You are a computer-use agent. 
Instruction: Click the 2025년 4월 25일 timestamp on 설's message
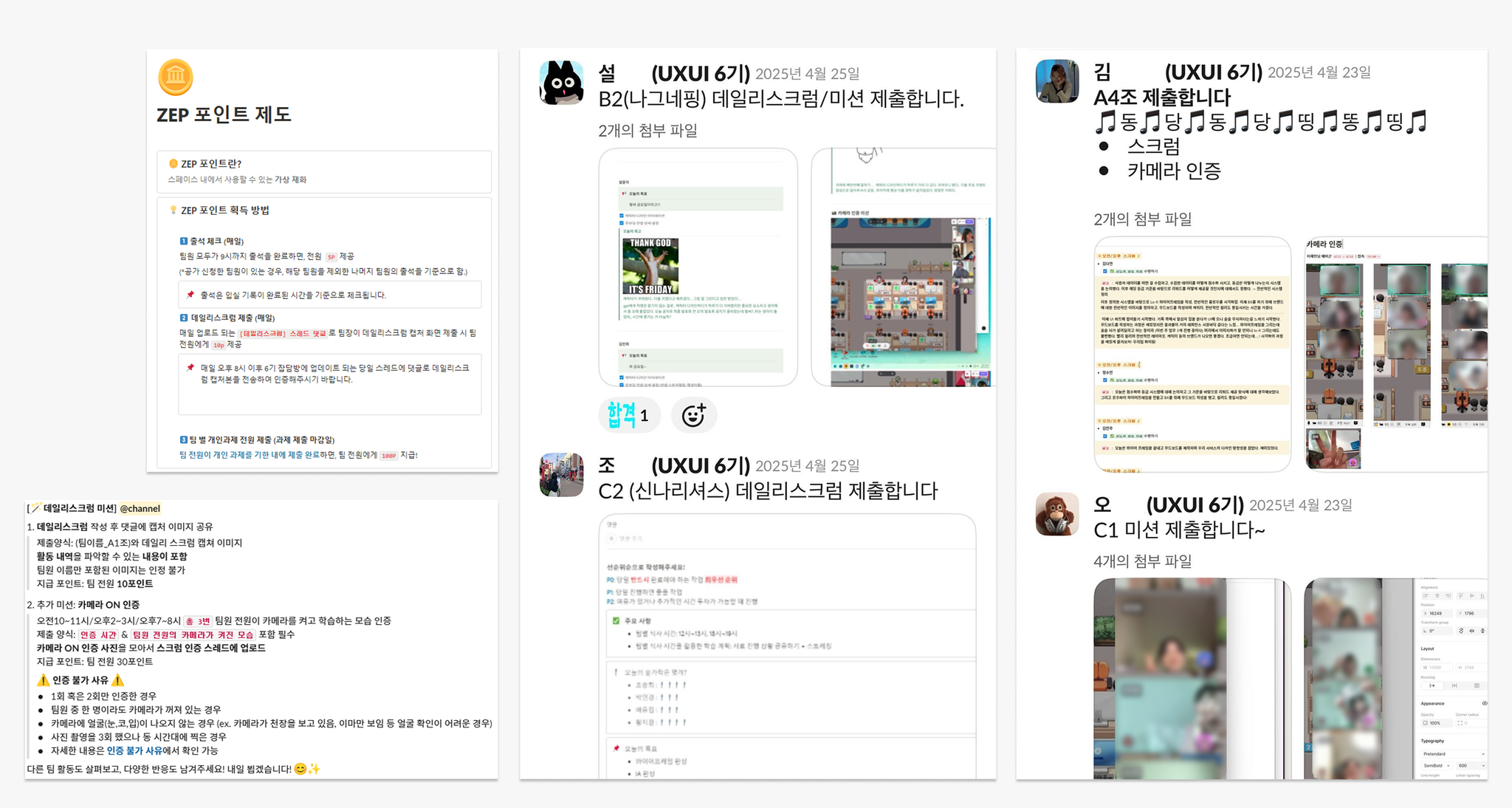pos(808,74)
